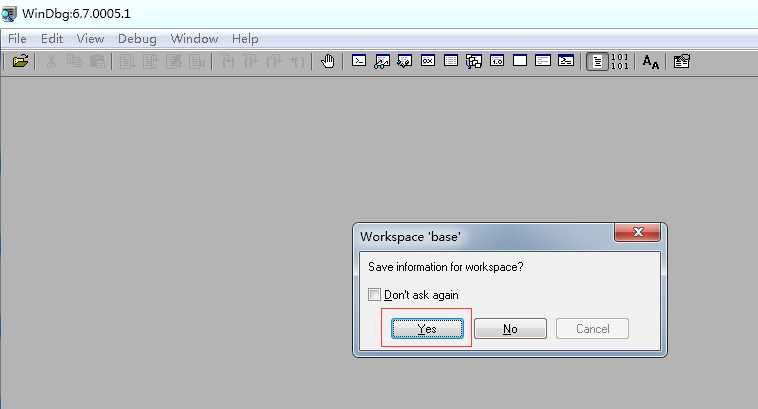Click the Open Source File folder icon

(20, 61)
